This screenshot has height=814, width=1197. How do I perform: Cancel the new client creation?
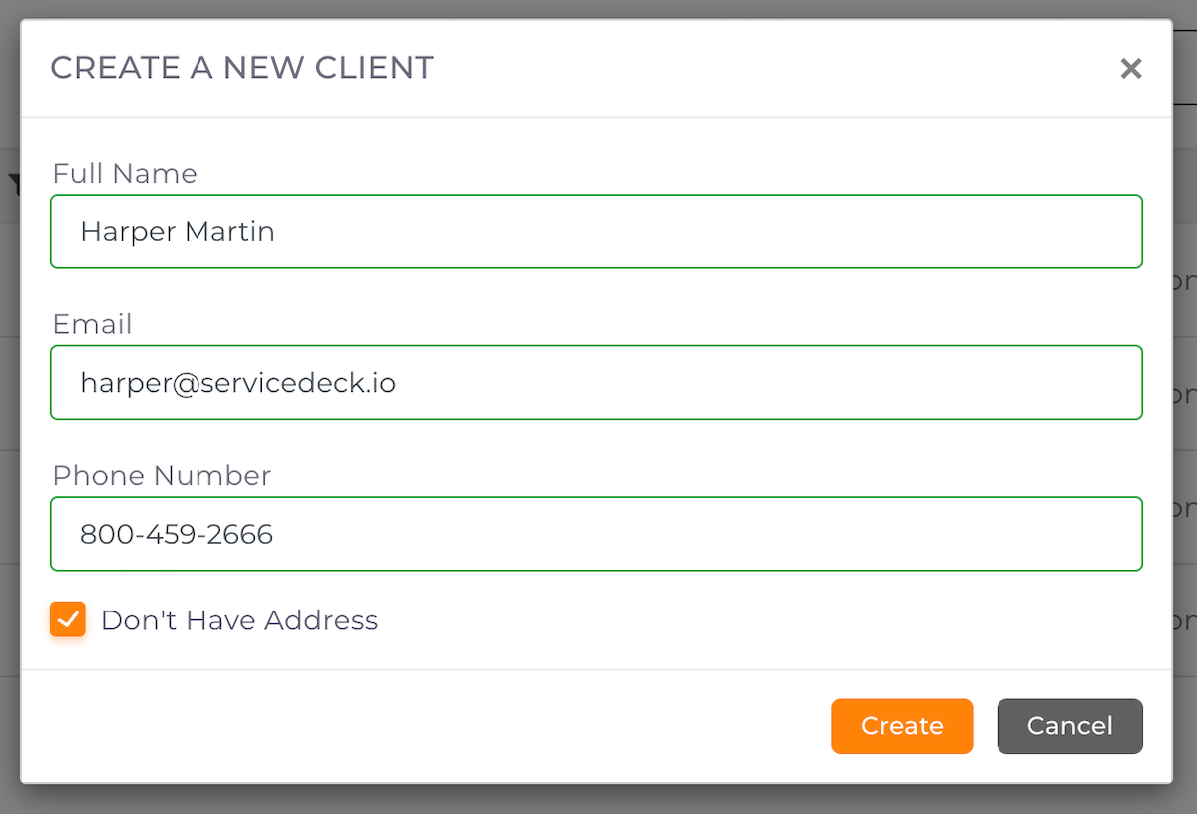pos(1069,726)
